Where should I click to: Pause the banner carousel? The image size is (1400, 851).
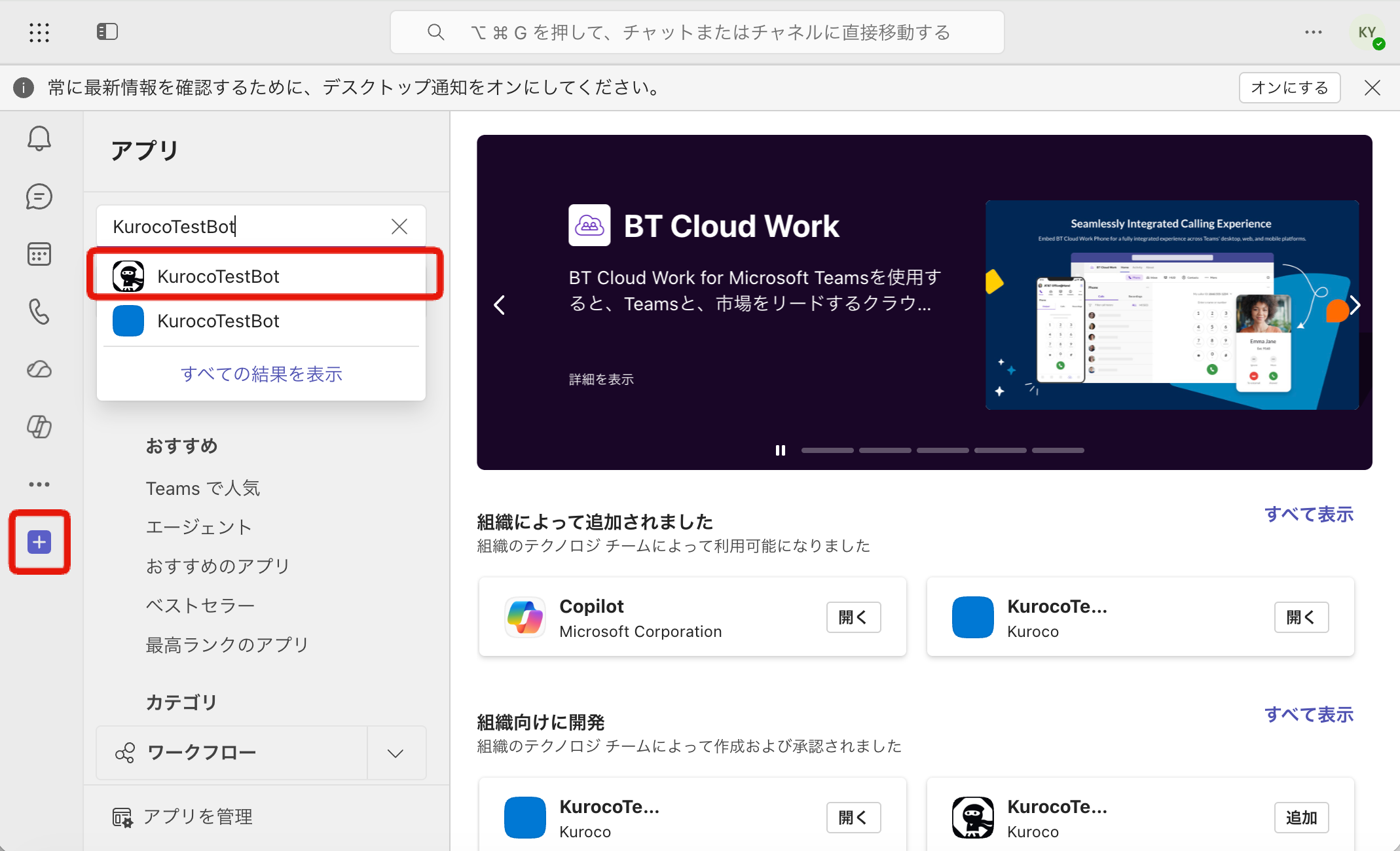[x=781, y=450]
